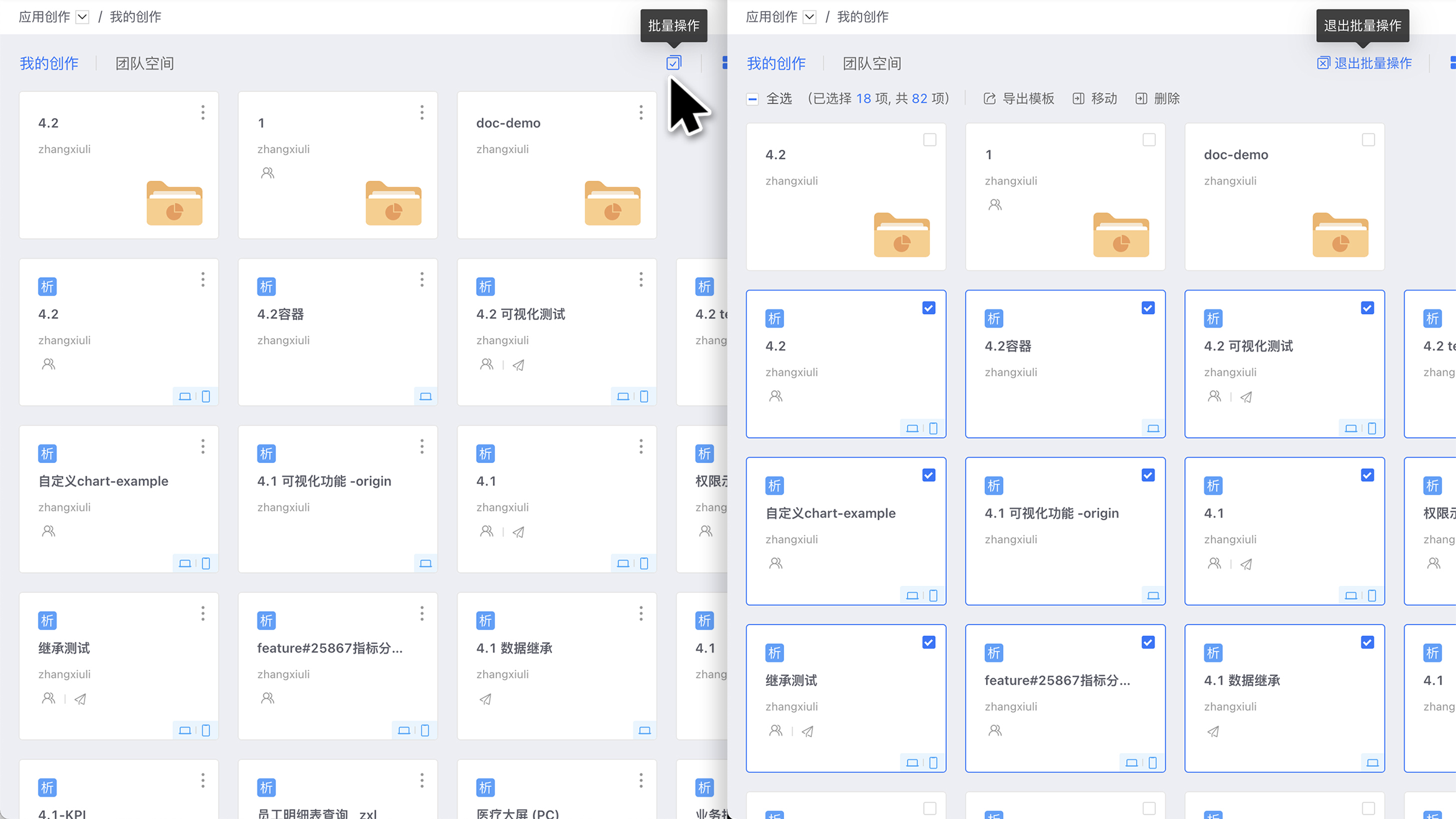1456x819 pixels.
Task: Click right panel 4.1 可视化功能 -origin title
Action: [x=1052, y=513]
